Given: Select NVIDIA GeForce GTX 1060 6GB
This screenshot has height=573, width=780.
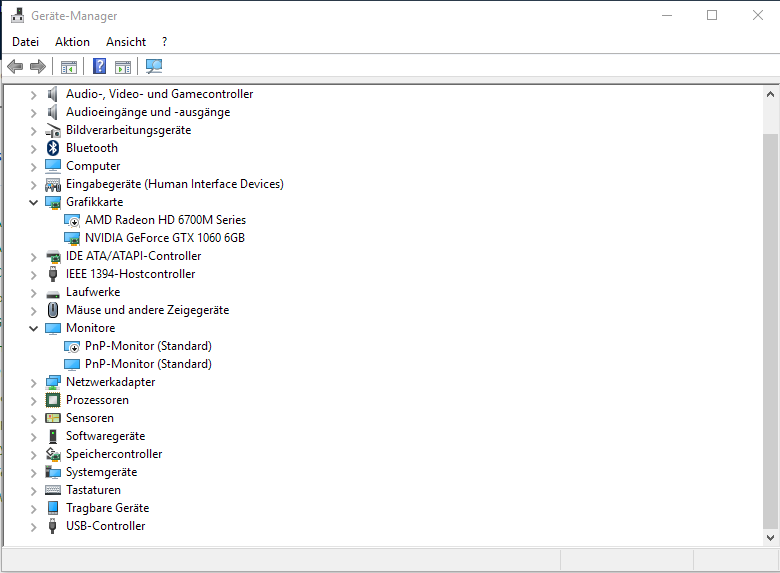Looking at the screenshot, I should pos(165,238).
